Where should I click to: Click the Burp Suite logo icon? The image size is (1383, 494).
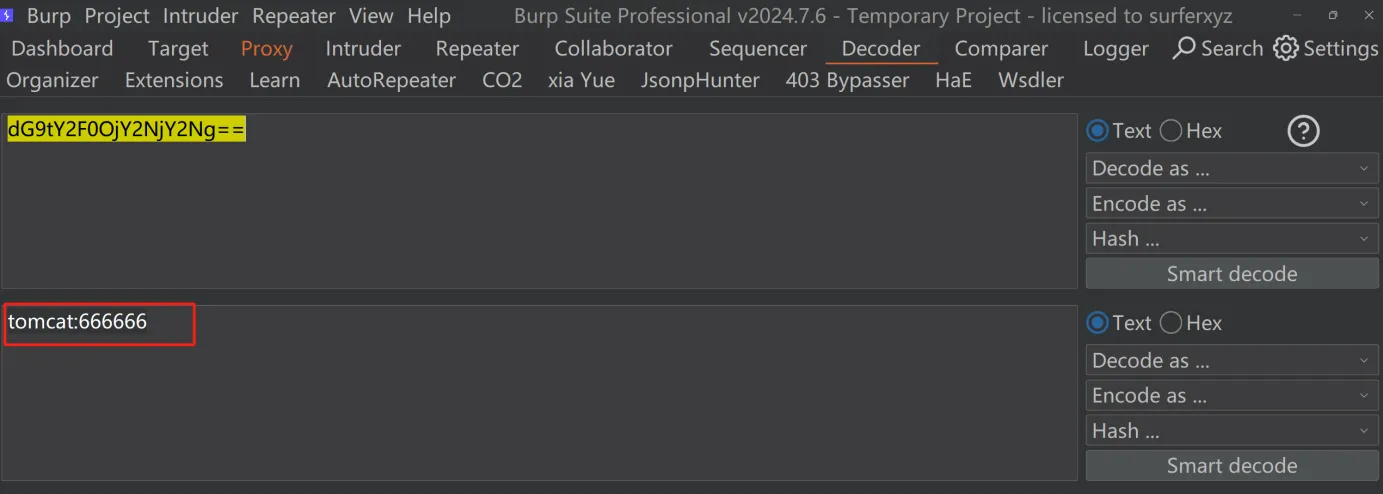click(8, 16)
